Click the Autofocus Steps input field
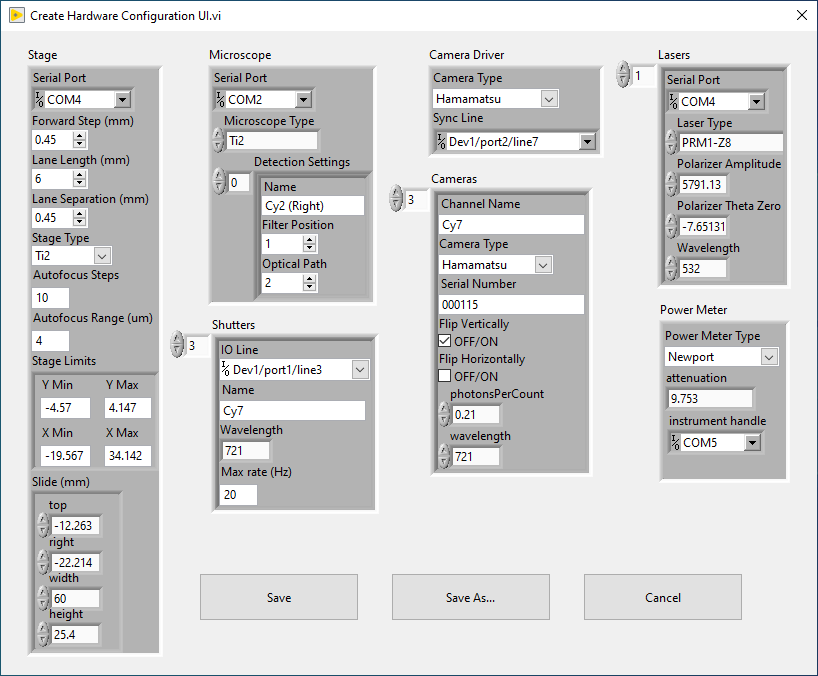 (x=51, y=298)
